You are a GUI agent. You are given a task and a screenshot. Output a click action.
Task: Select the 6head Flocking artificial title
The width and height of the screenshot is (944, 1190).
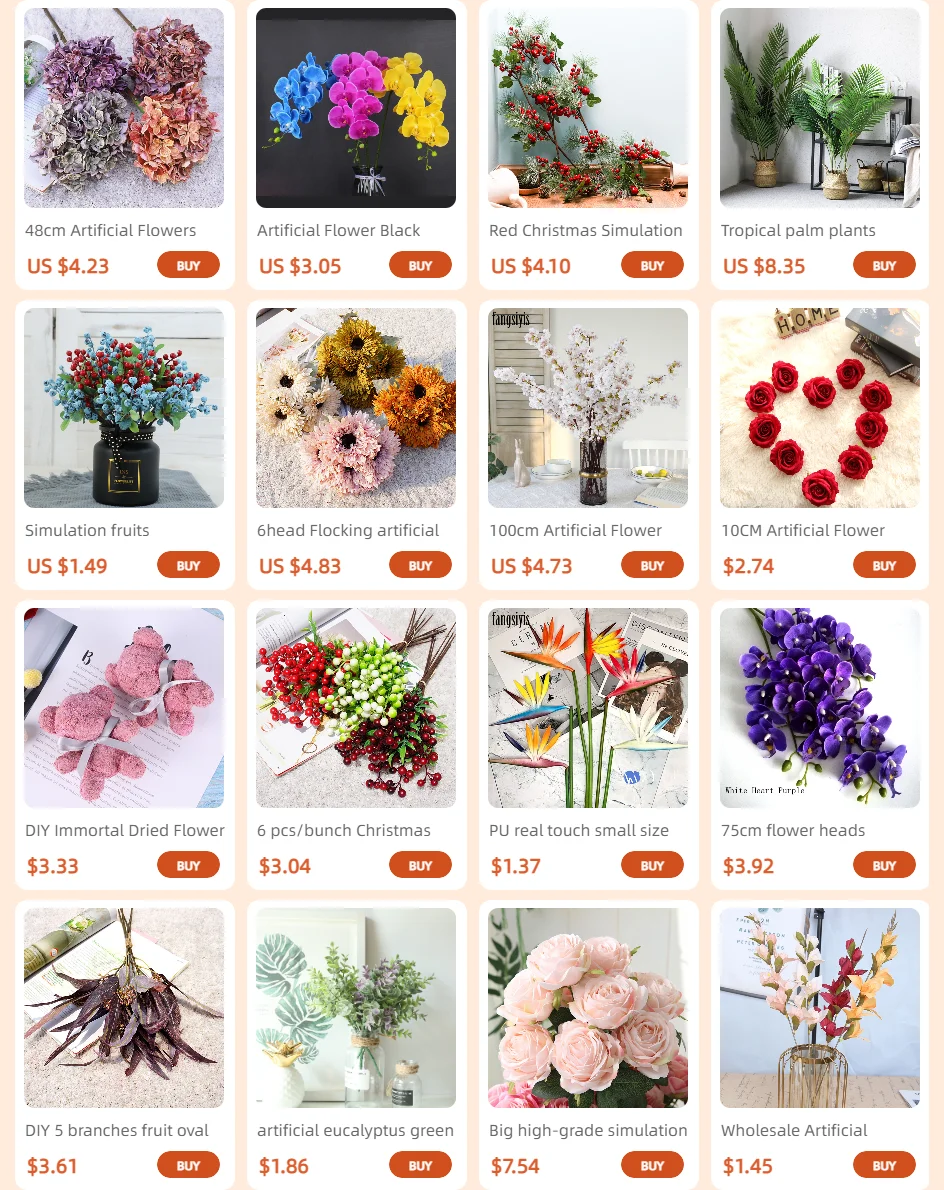tap(348, 530)
